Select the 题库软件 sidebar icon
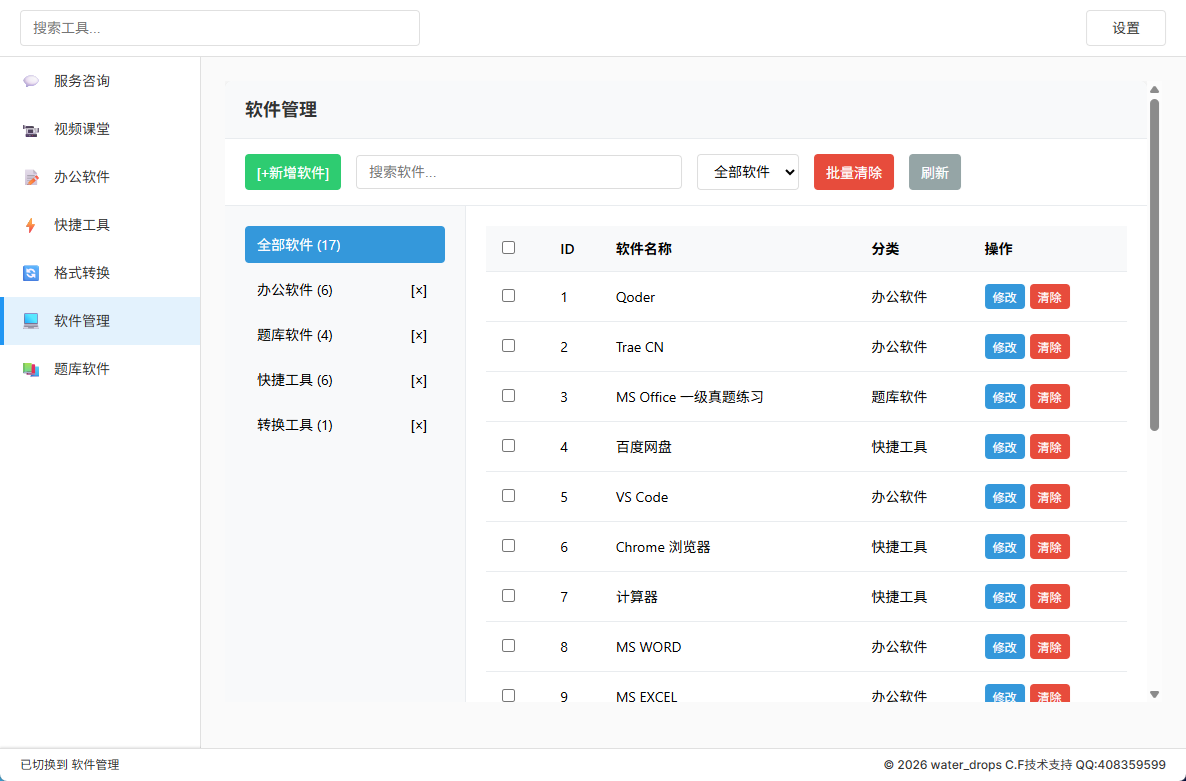 pos(30,369)
